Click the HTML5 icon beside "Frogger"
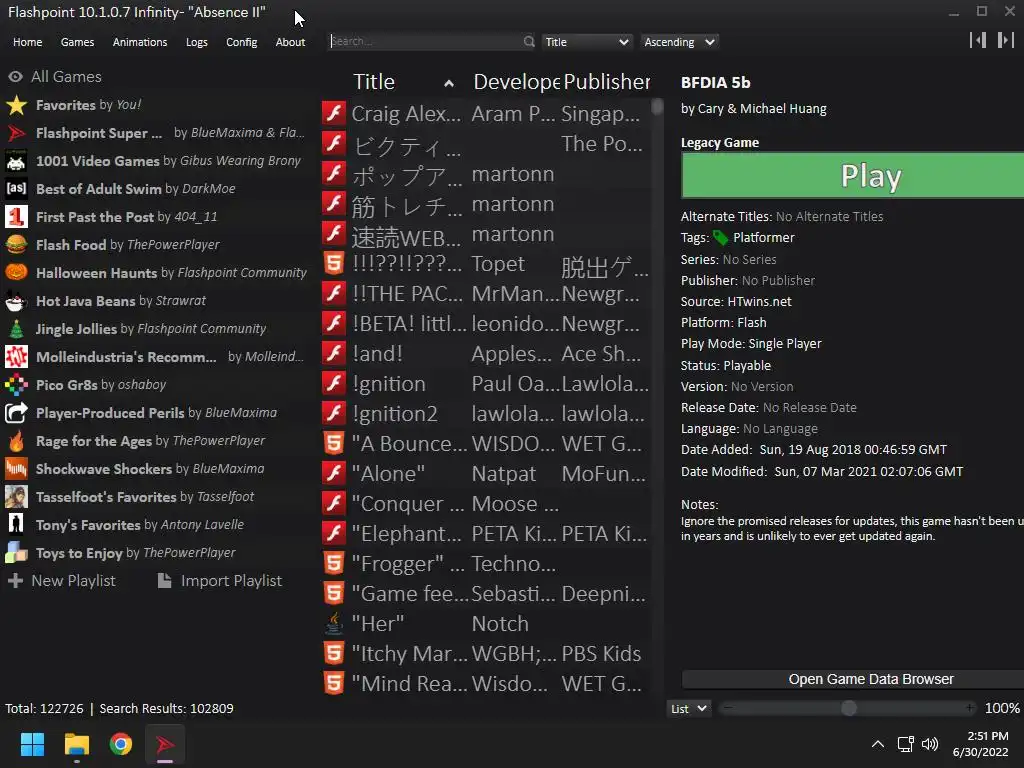This screenshot has height=768, width=1024. click(334, 563)
